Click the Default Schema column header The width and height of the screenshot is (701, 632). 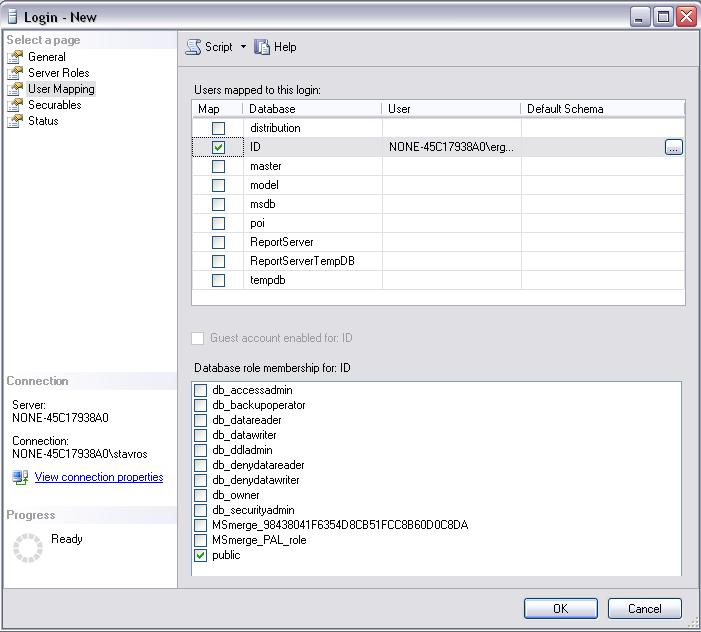pyautogui.click(x=603, y=109)
